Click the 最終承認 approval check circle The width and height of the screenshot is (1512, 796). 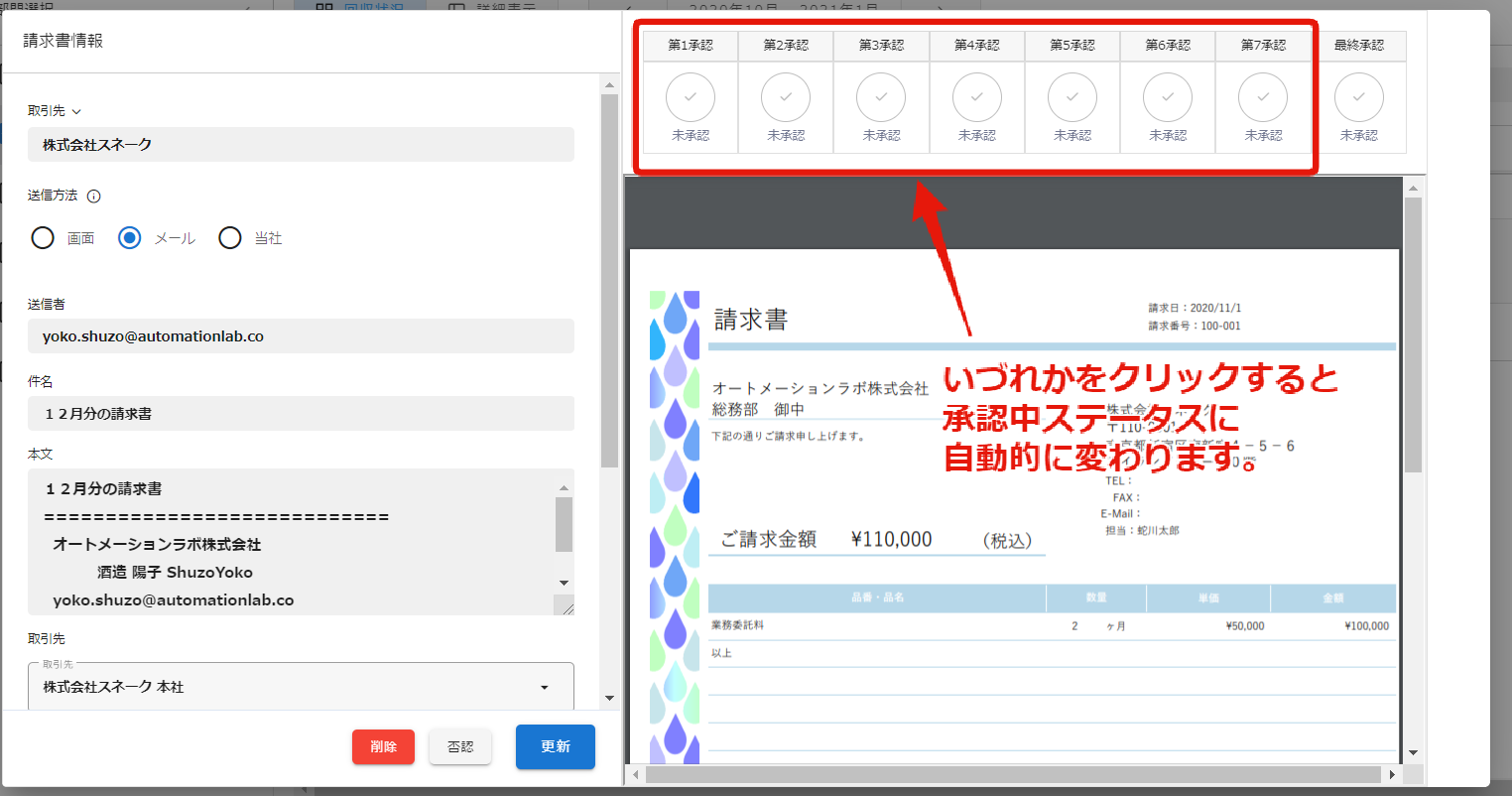point(1359,97)
